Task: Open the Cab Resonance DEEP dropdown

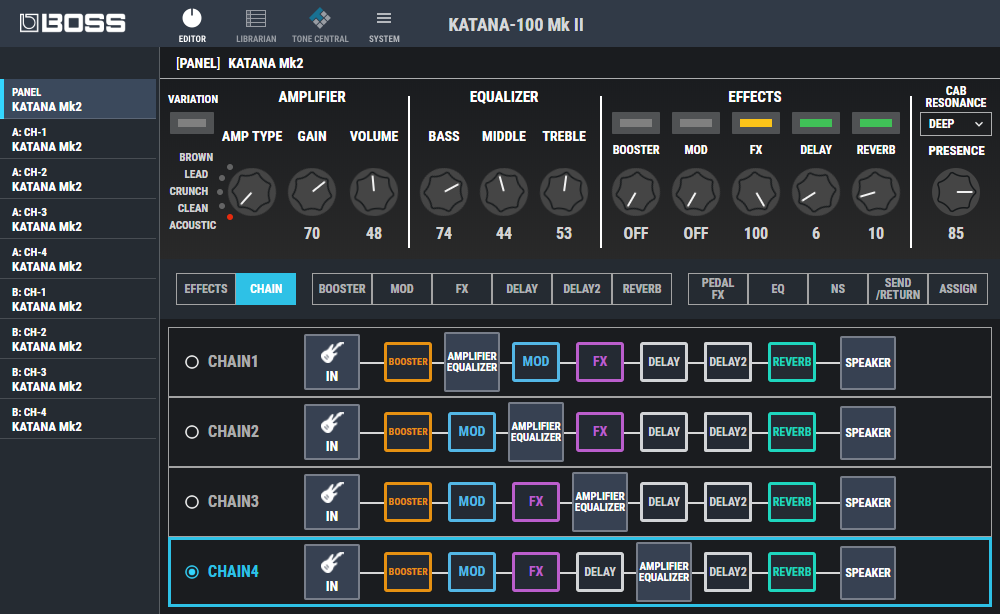Action: [x=955, y=124]
